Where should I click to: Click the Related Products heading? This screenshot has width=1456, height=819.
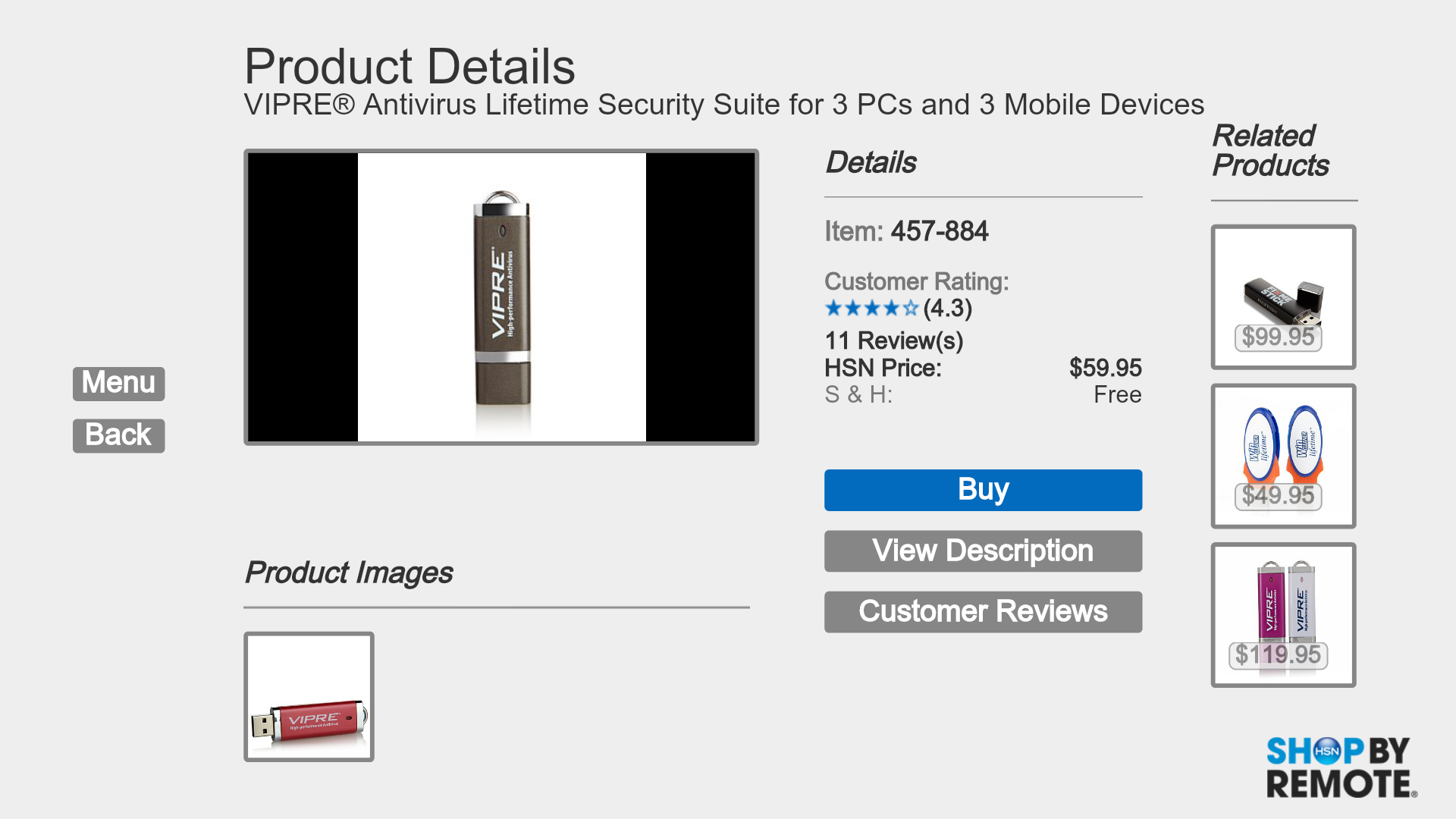coord(1270,151)
